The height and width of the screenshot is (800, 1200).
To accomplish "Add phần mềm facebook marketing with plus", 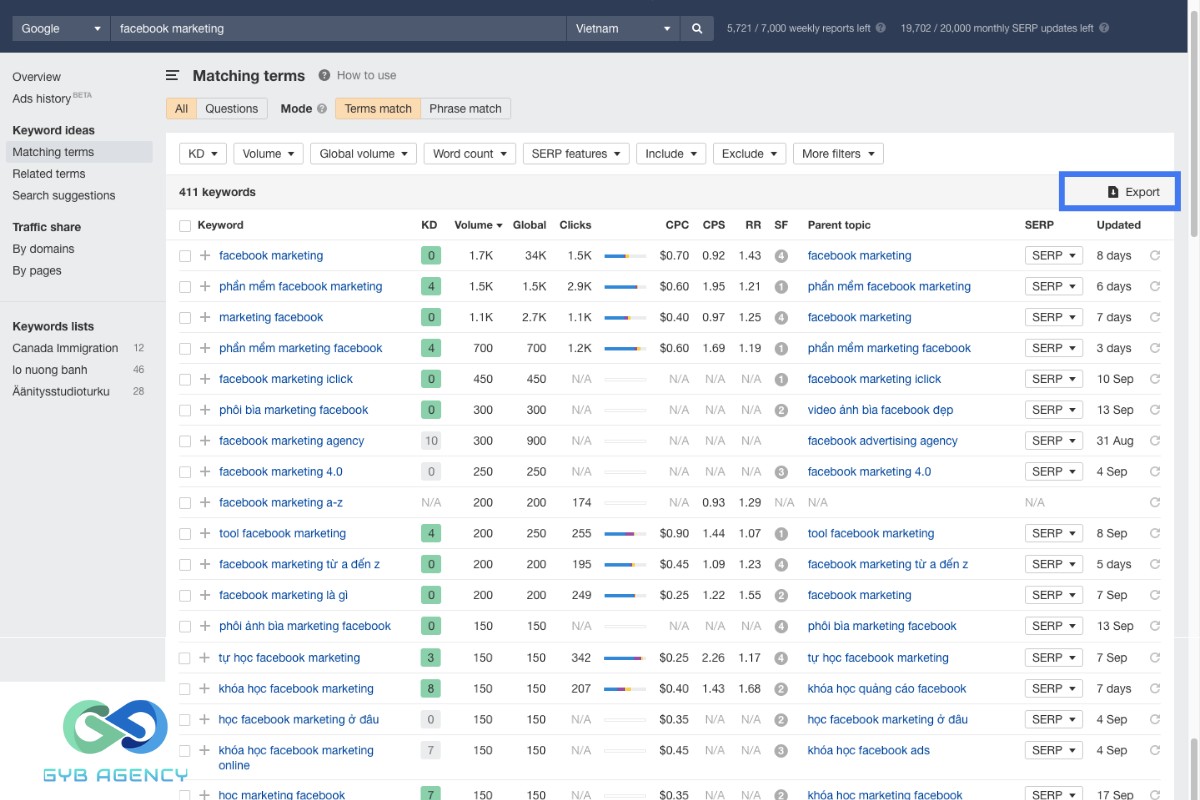I will coord(205,286).
